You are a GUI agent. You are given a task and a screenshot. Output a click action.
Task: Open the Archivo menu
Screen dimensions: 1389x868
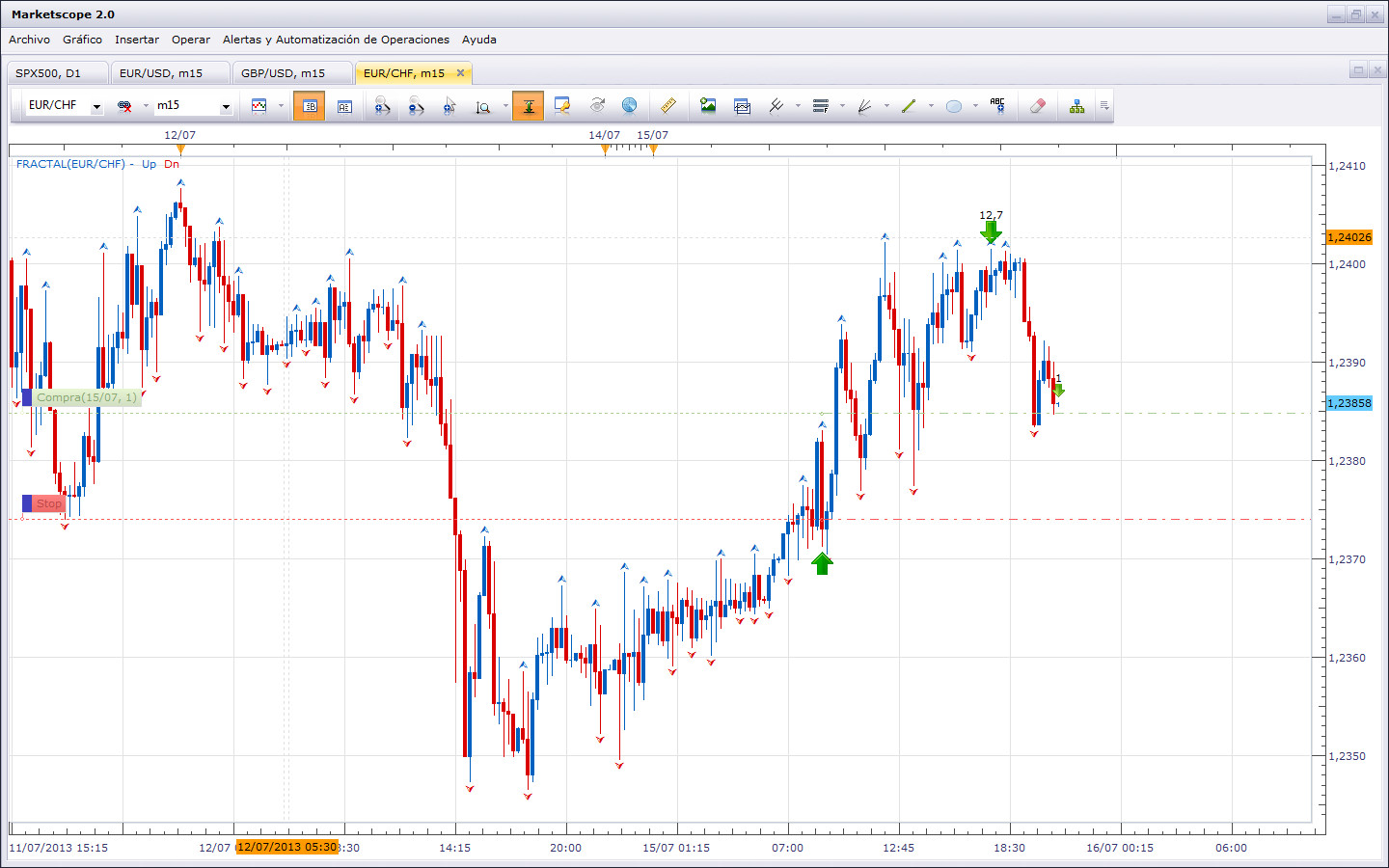click(x=29, y=40)
